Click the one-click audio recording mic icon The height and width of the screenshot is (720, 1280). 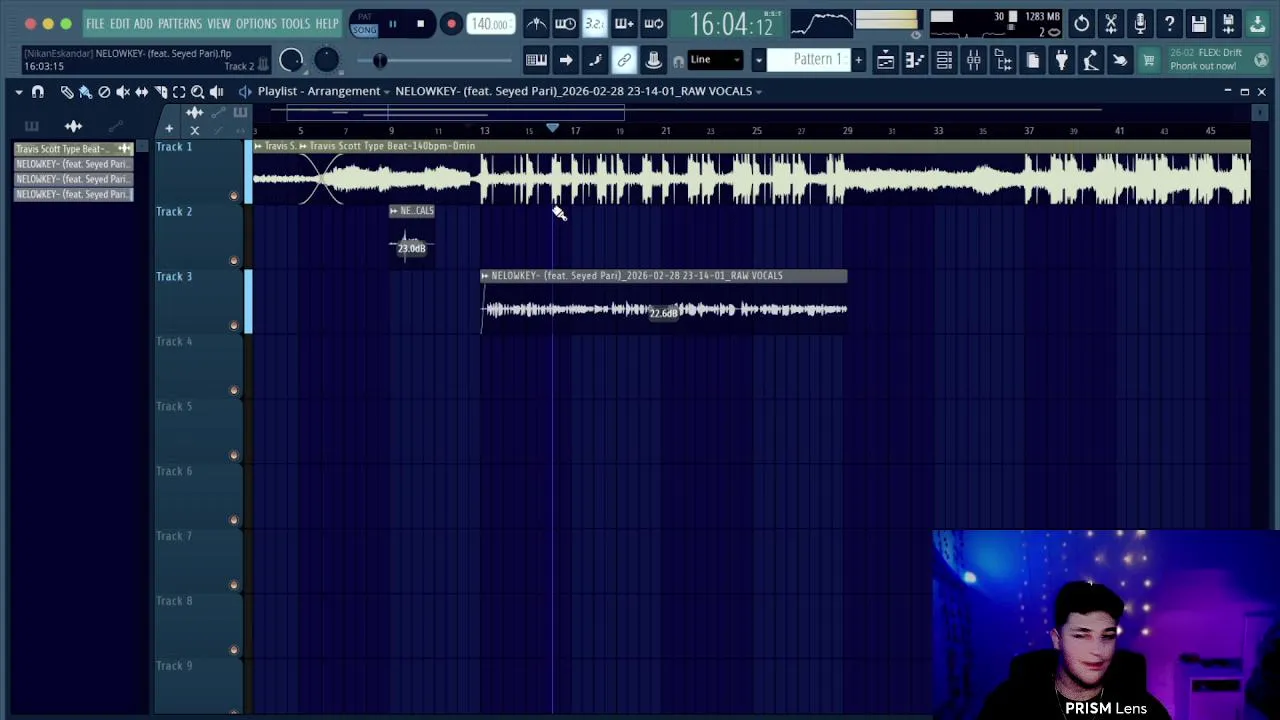pos(1140,24)
